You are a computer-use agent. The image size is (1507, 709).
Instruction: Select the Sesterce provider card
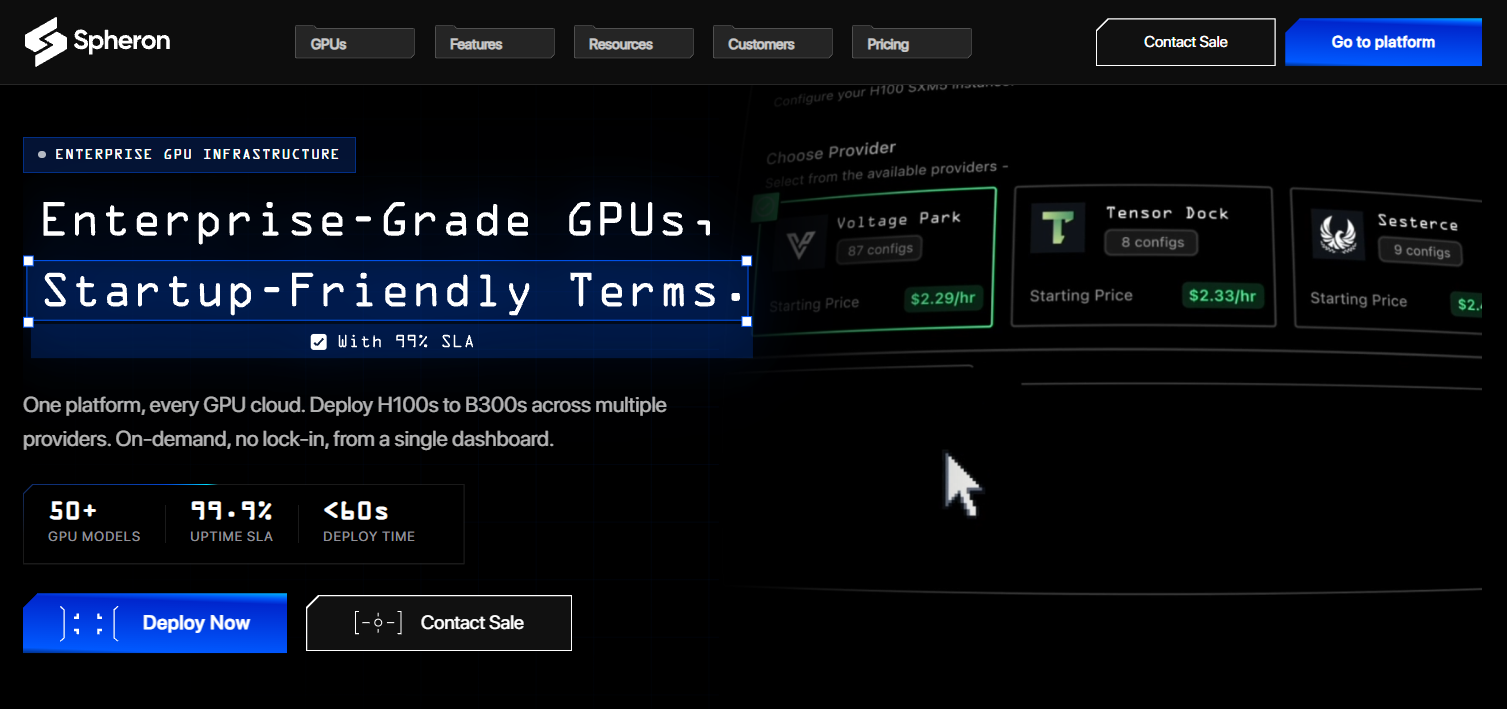point(1386,259)
